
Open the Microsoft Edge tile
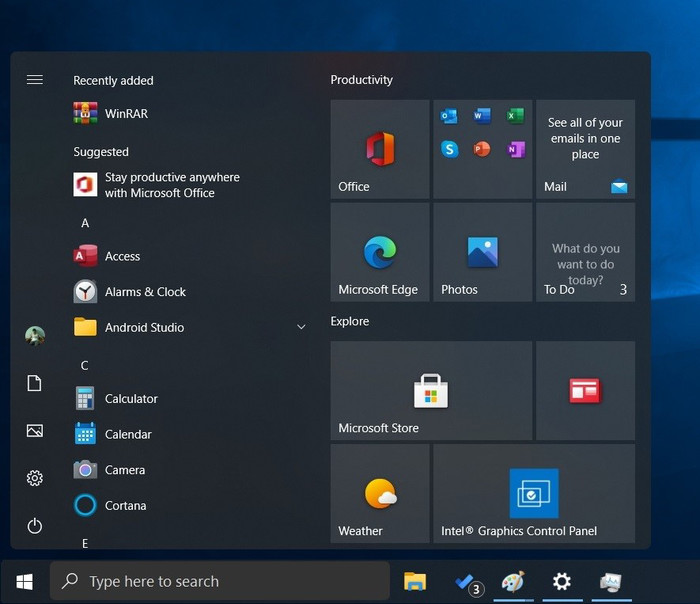[380, 252]
